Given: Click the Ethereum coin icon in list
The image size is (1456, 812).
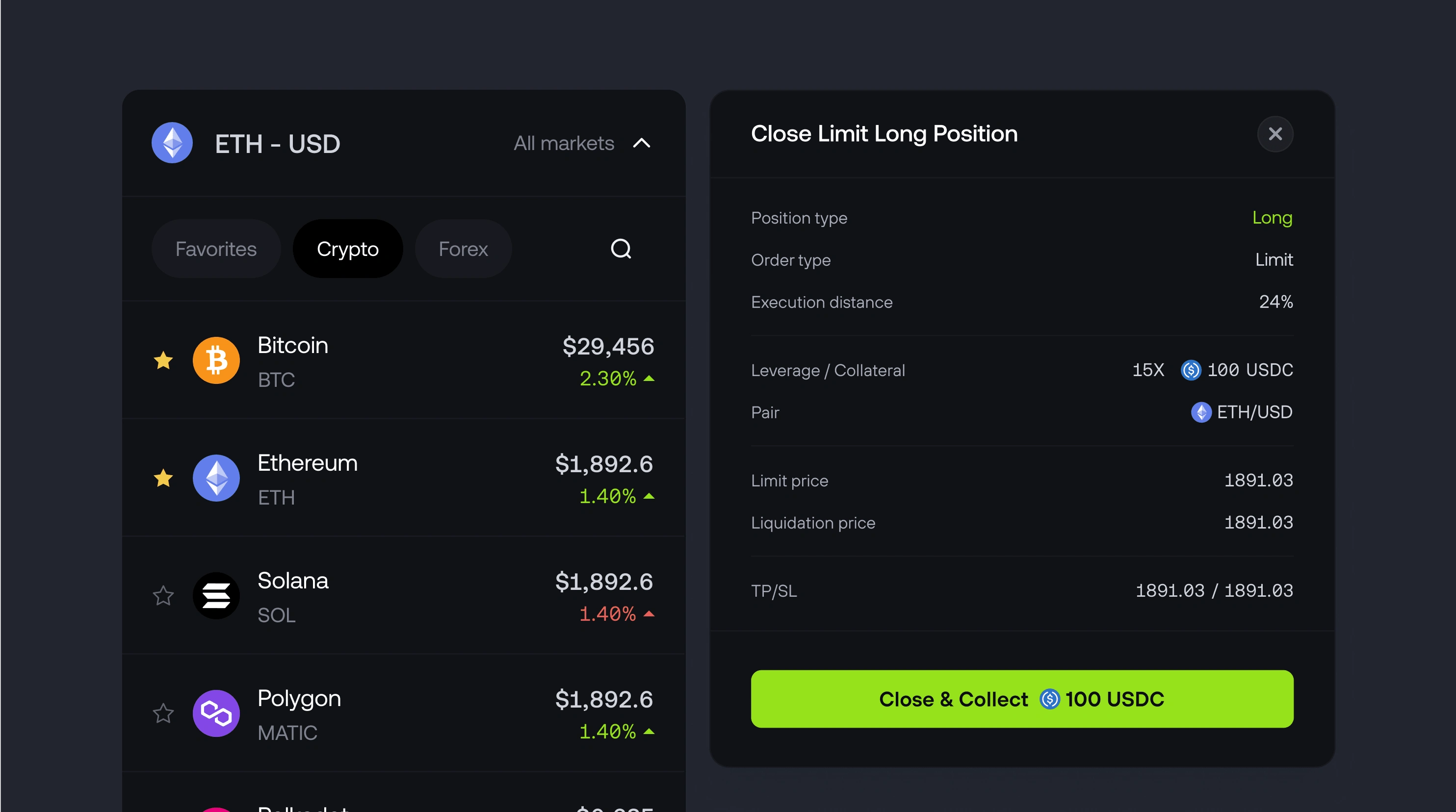Looking at the screenshot, I should [x=216, y=478].
